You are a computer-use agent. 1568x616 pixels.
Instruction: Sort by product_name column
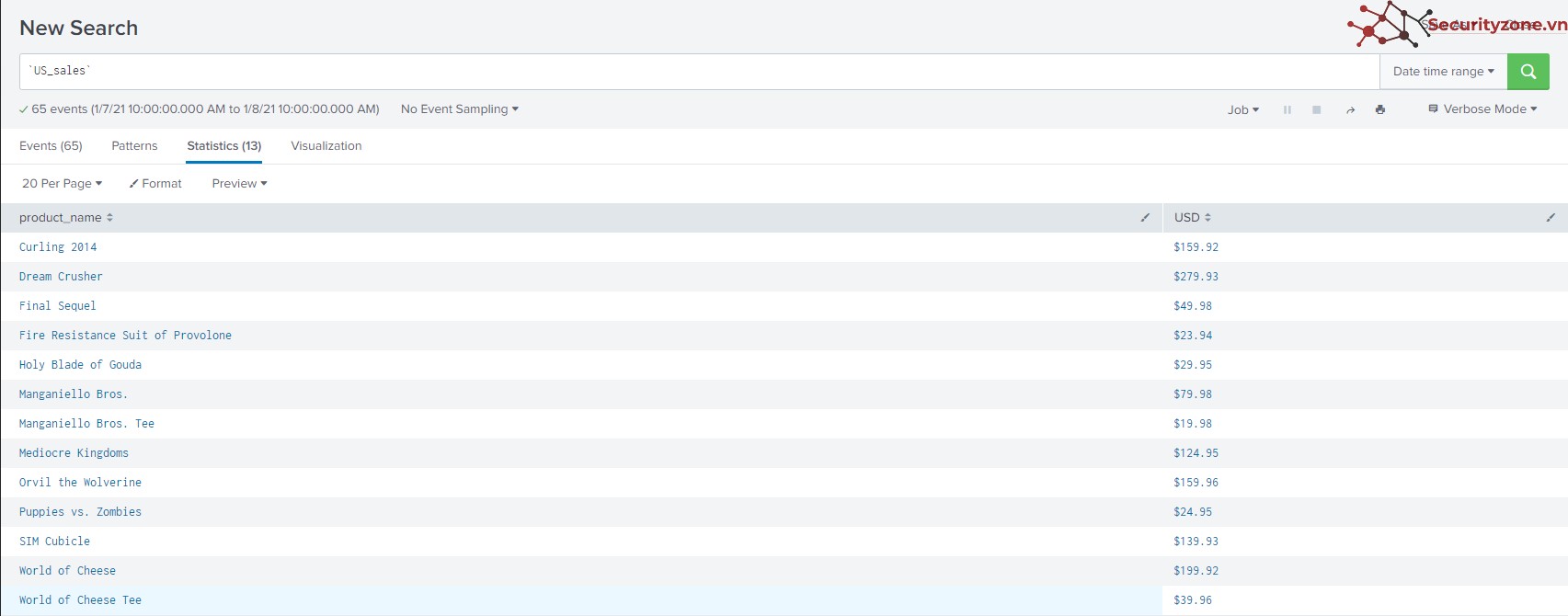tap(66, 218)
